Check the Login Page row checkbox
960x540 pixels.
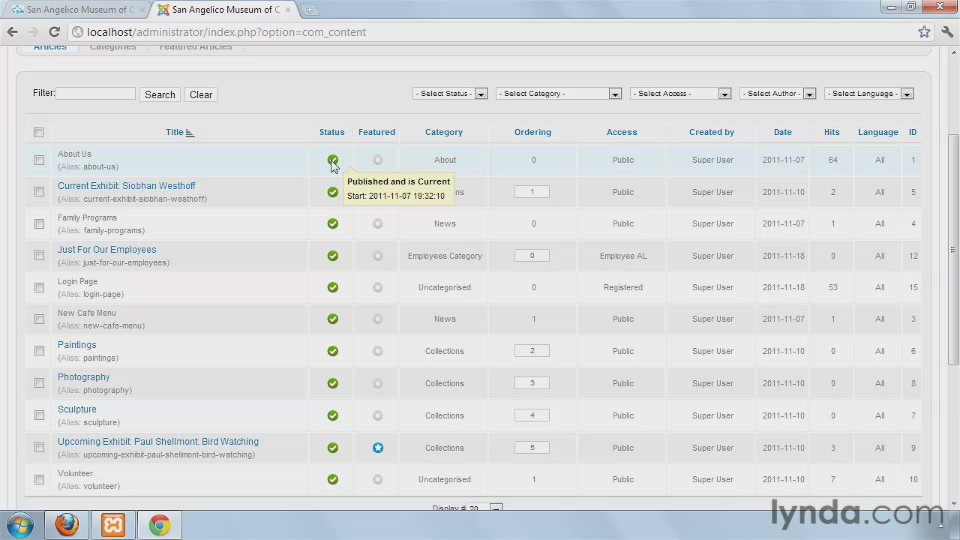point(39,287)
